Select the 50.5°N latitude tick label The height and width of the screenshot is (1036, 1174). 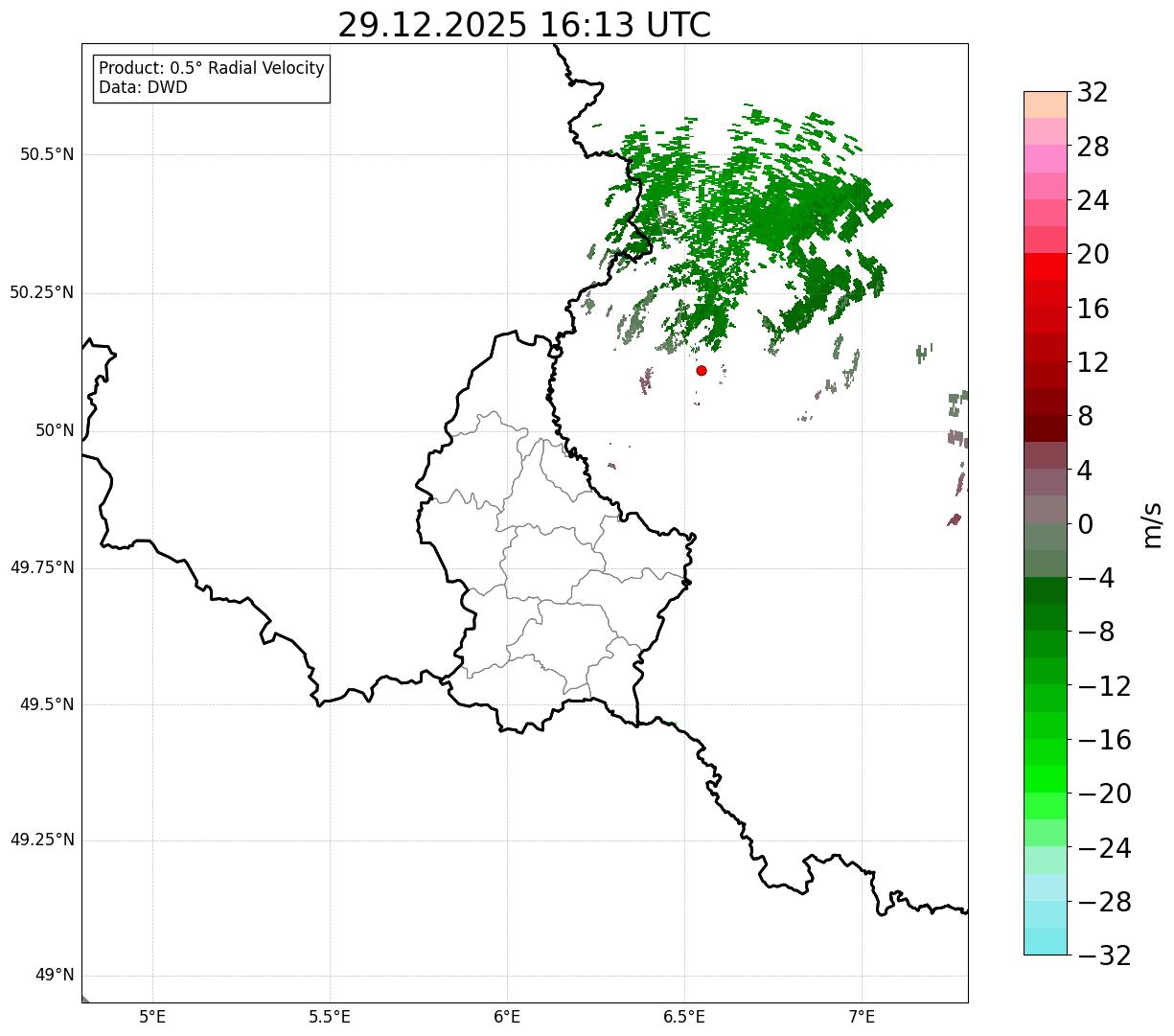pos(47,154)
